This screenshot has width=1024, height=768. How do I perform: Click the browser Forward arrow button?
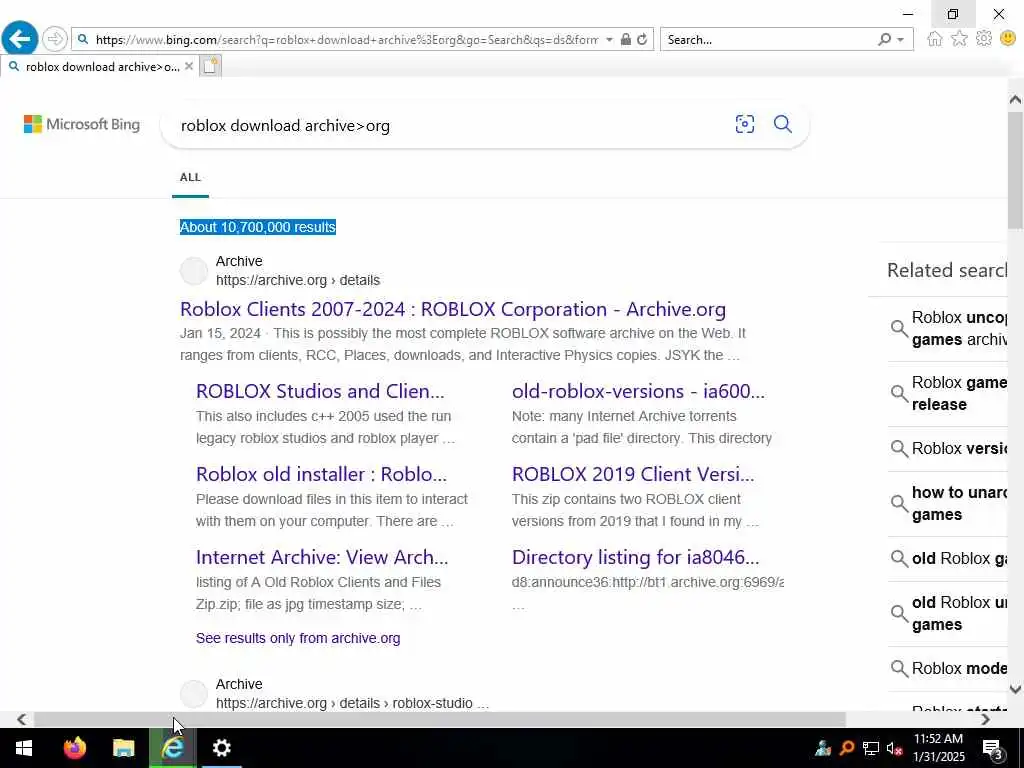click(x=55, y=39)
